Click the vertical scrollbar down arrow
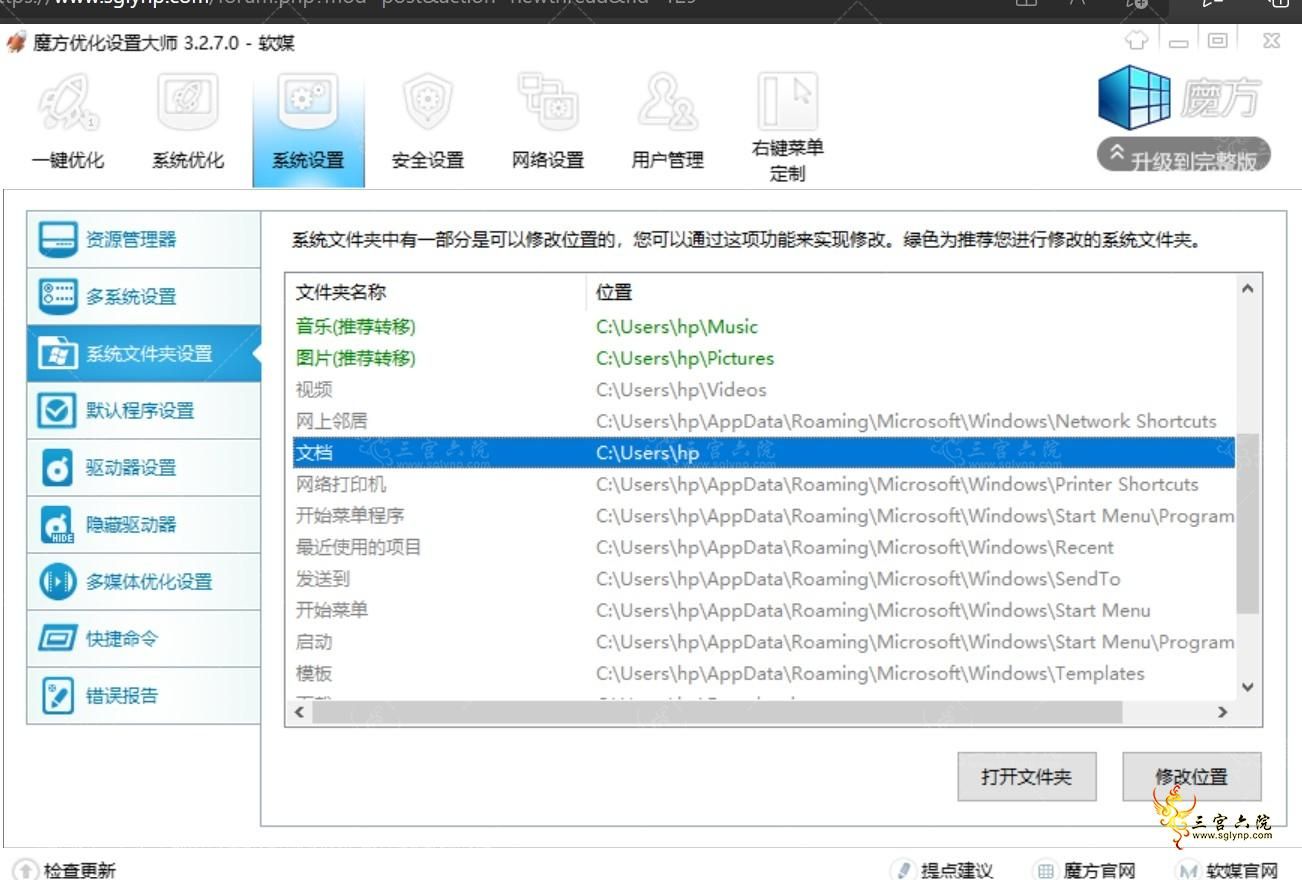The image size is (1302, 880). click(1247, 686)
